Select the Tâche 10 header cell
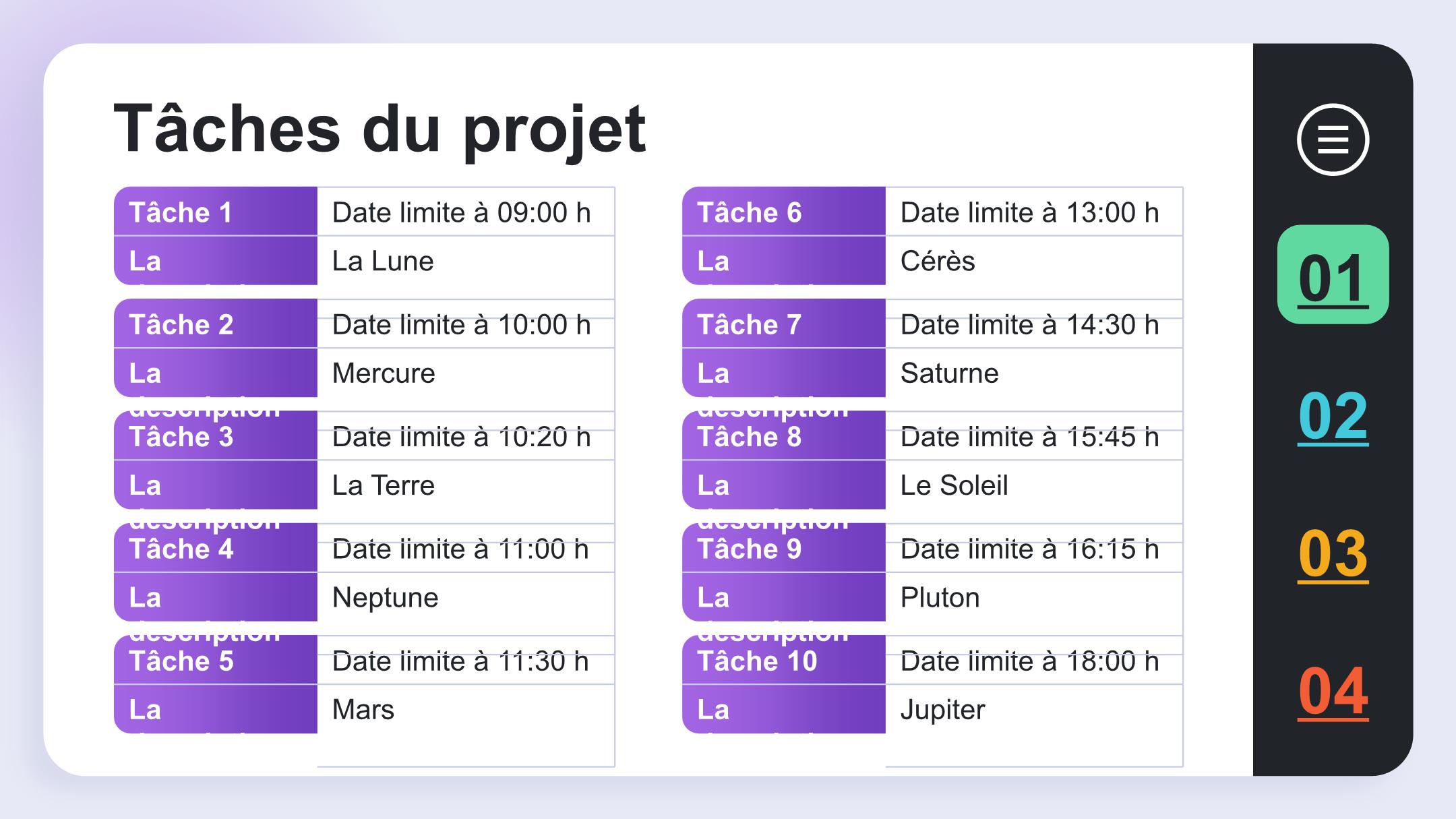 (784, 660)
